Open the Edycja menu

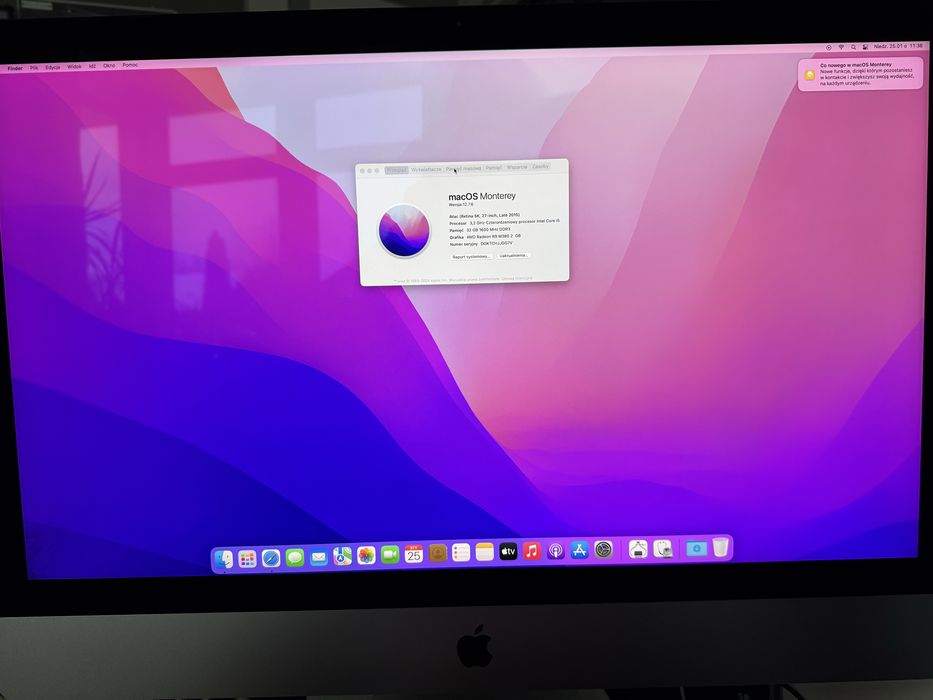(53, 67)
